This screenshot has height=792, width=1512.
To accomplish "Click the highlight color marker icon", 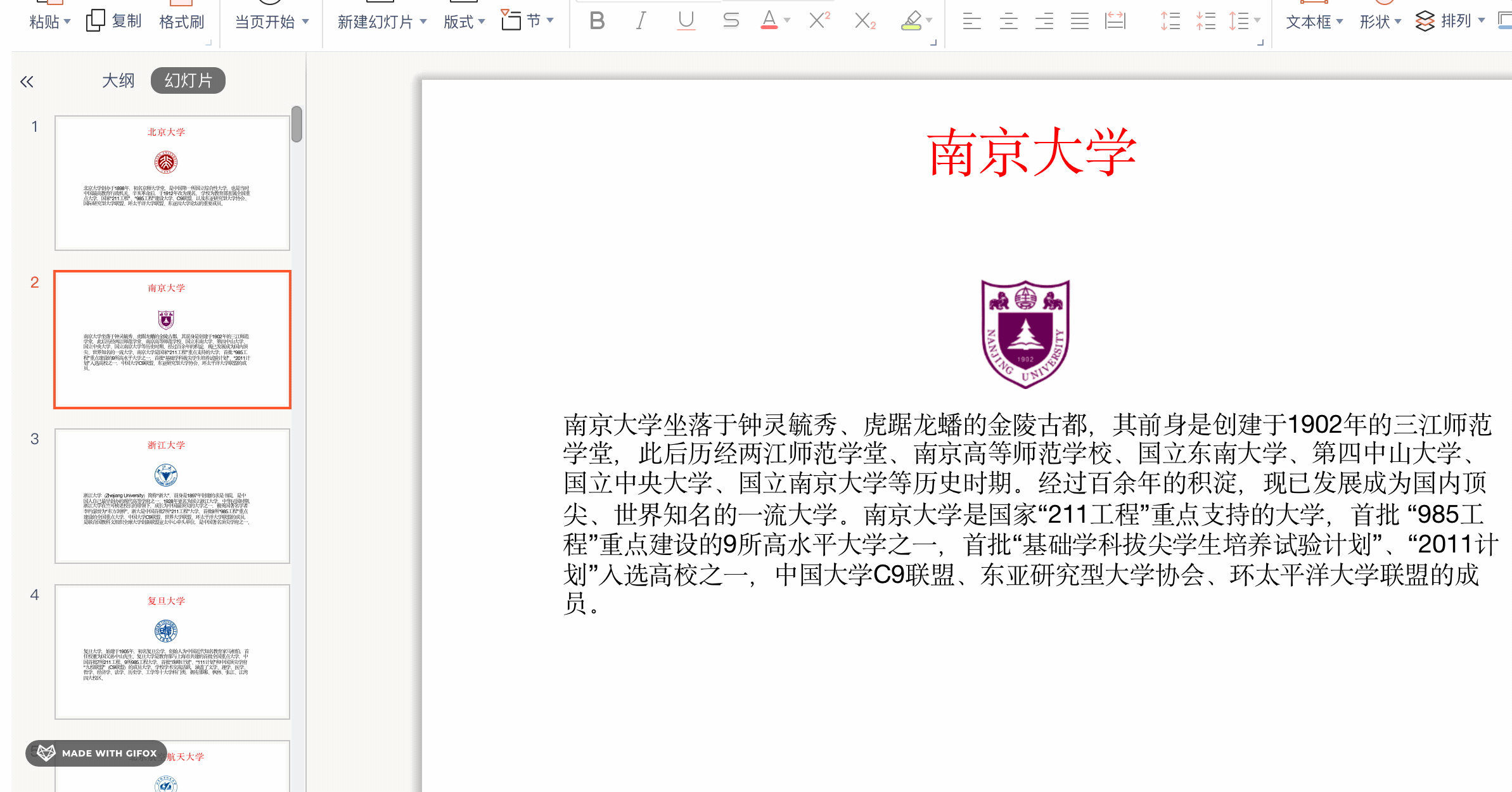I will pyautogui.click(x=911, y=21).
